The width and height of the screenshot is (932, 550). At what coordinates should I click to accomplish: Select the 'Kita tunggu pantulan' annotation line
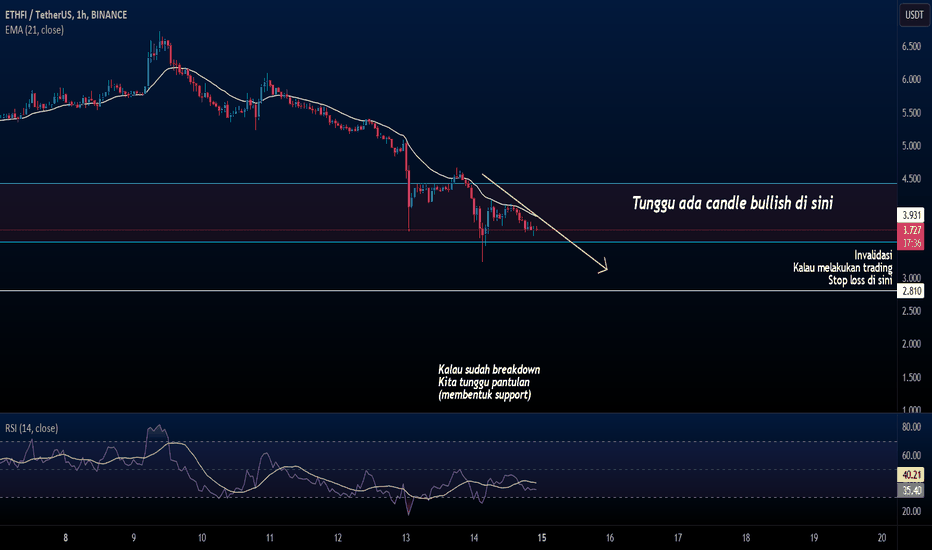pyautogui.click(x=484, y=382)
